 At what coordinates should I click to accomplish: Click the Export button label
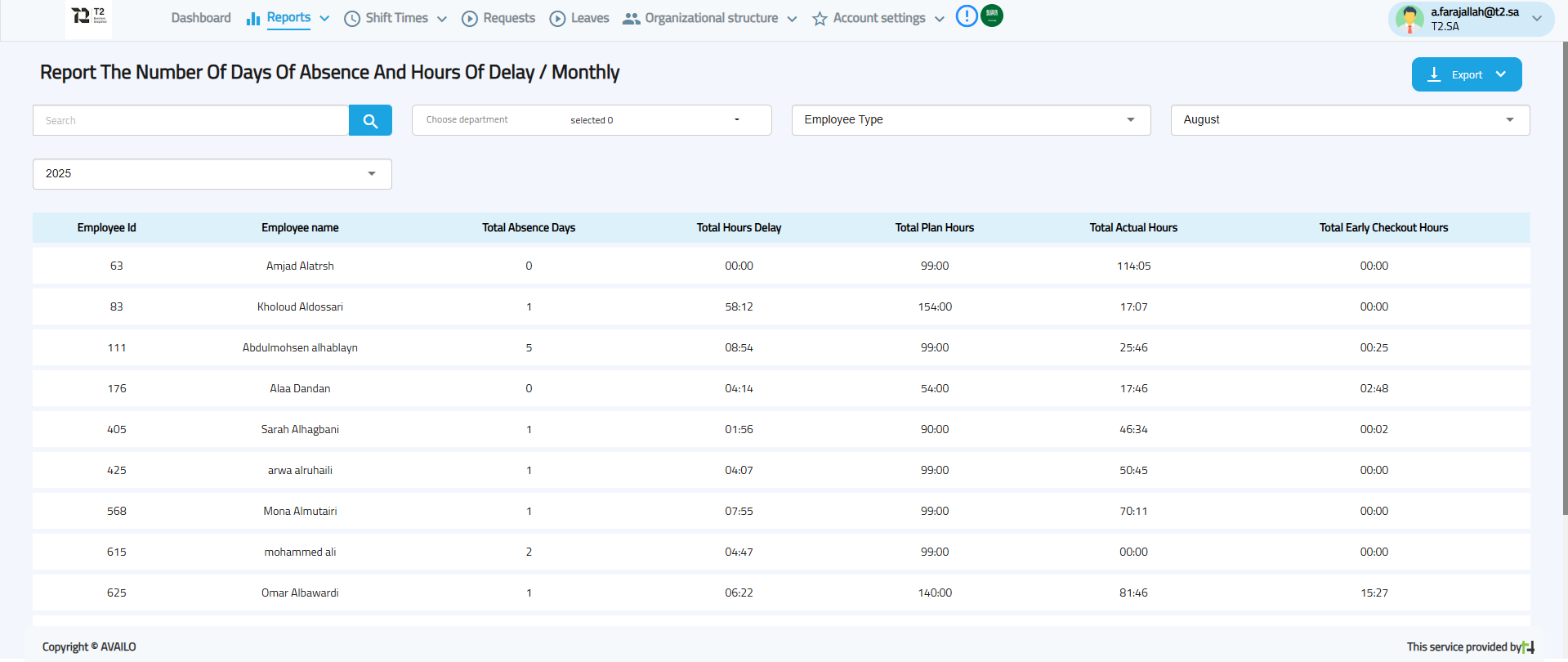click(x=1467, y=75)
